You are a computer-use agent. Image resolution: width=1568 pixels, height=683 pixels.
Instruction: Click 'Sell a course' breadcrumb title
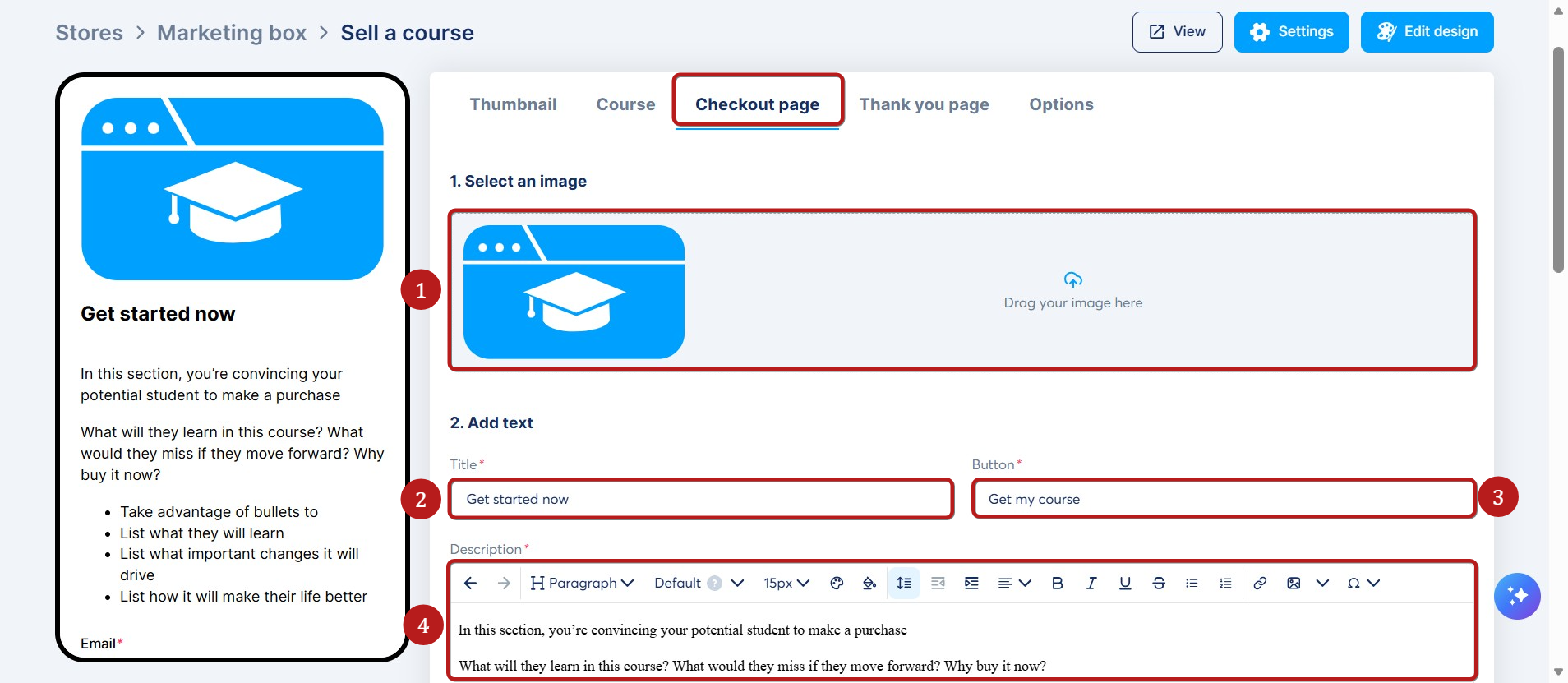pyautogui.click(x=408, y=33)
